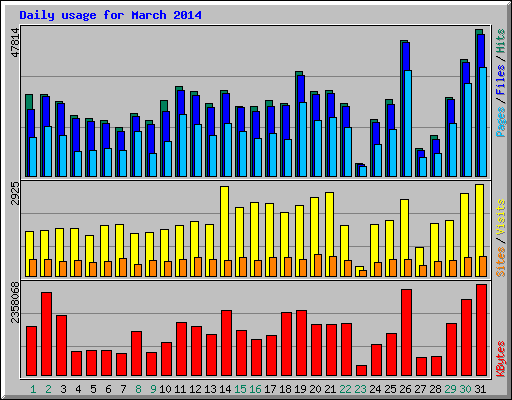Screen dimensions: 512x400
Task: Click day 6 on the x-axis
Action: pyautogui.click(x=108, y=389)
